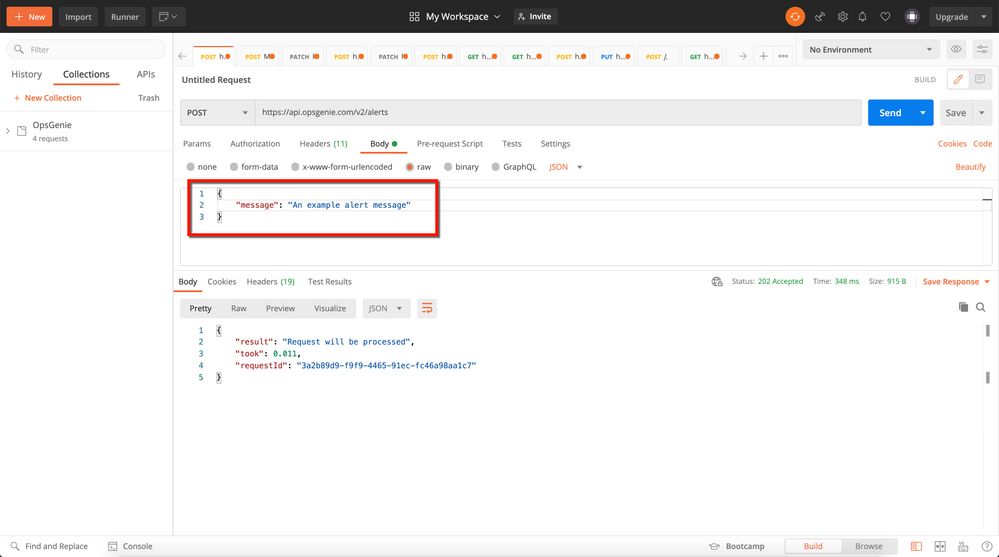Screen dimensions: 999x557
Task: Search the response with magnifier icon
Action: coord(981,307)
